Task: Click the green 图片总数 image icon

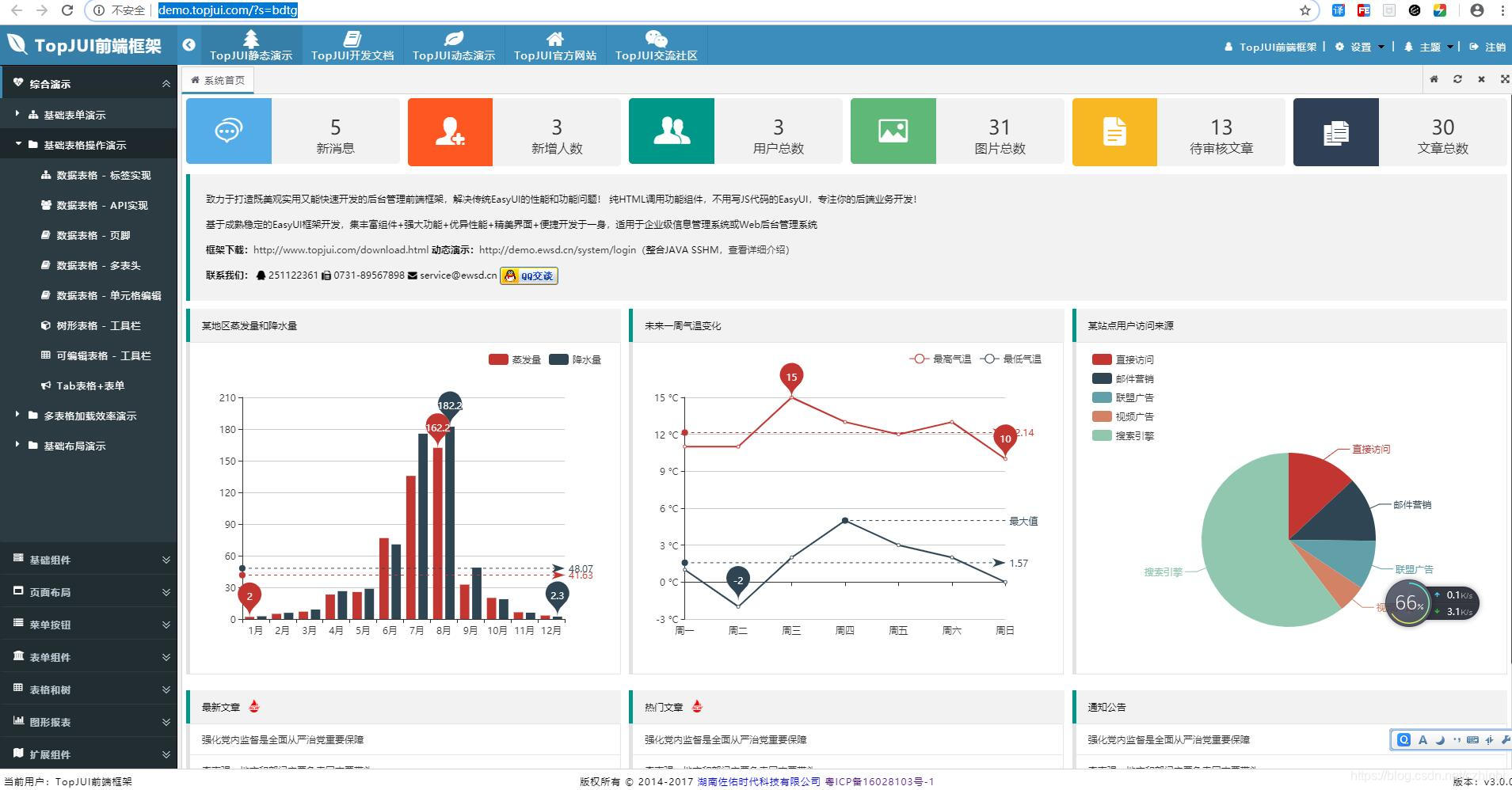Action: pyautogui.click(x=893, y=131)
